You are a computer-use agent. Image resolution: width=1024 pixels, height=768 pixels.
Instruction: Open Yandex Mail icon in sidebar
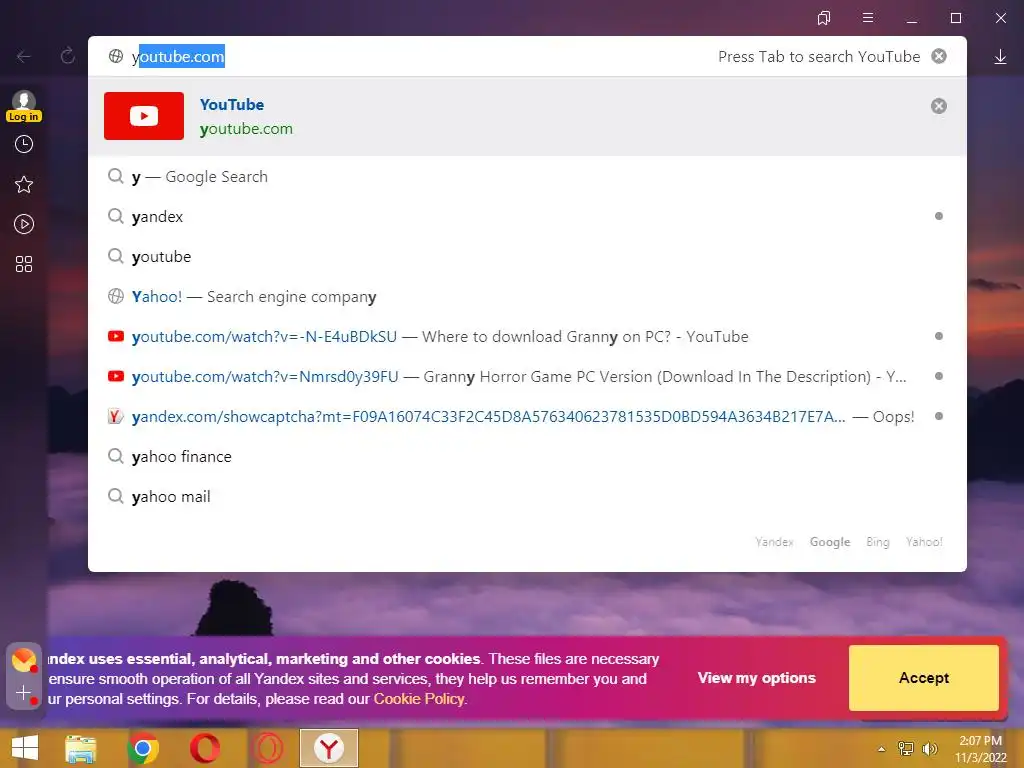point(24,660)
